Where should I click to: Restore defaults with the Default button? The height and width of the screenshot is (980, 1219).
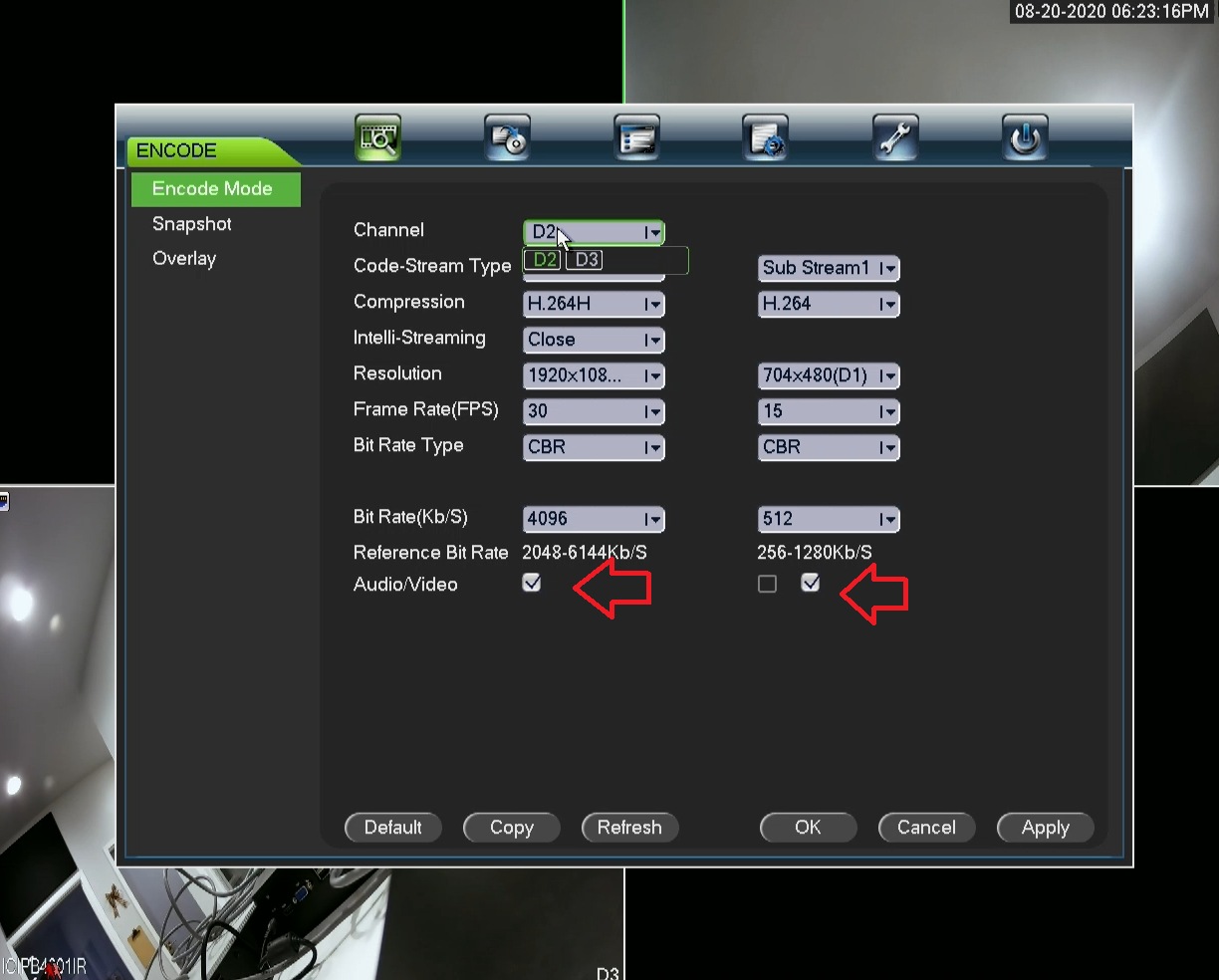[x=392, y=827]
